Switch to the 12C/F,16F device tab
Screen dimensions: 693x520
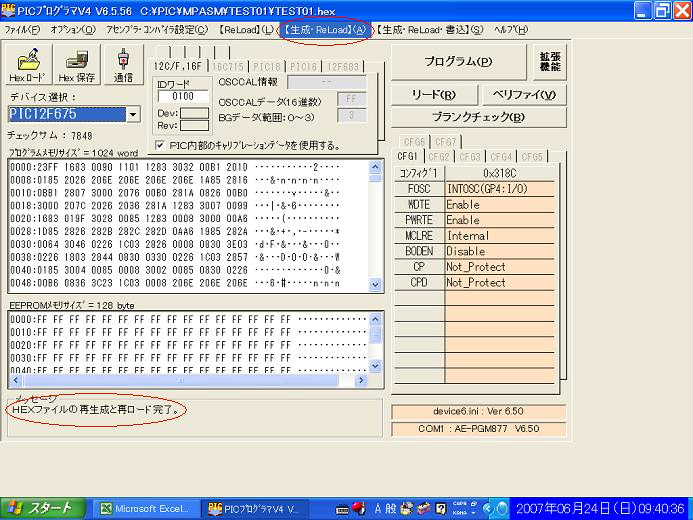[x=178, y=65]
